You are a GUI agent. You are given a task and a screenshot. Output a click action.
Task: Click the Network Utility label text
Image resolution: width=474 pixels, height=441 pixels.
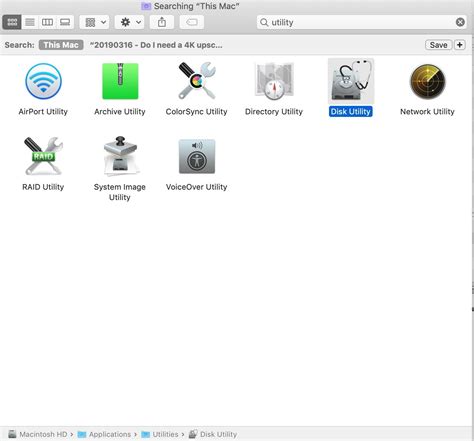pos(427,112)
